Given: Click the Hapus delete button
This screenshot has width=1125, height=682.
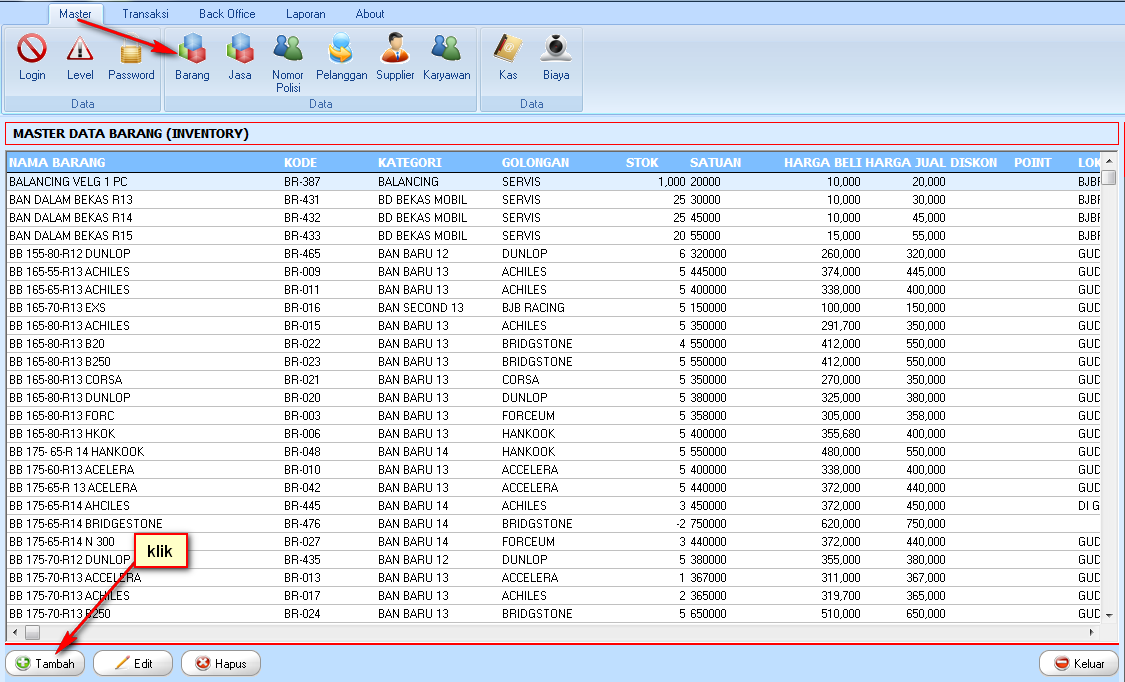Looking at the screenshot, I should click(x=220, y=663).
